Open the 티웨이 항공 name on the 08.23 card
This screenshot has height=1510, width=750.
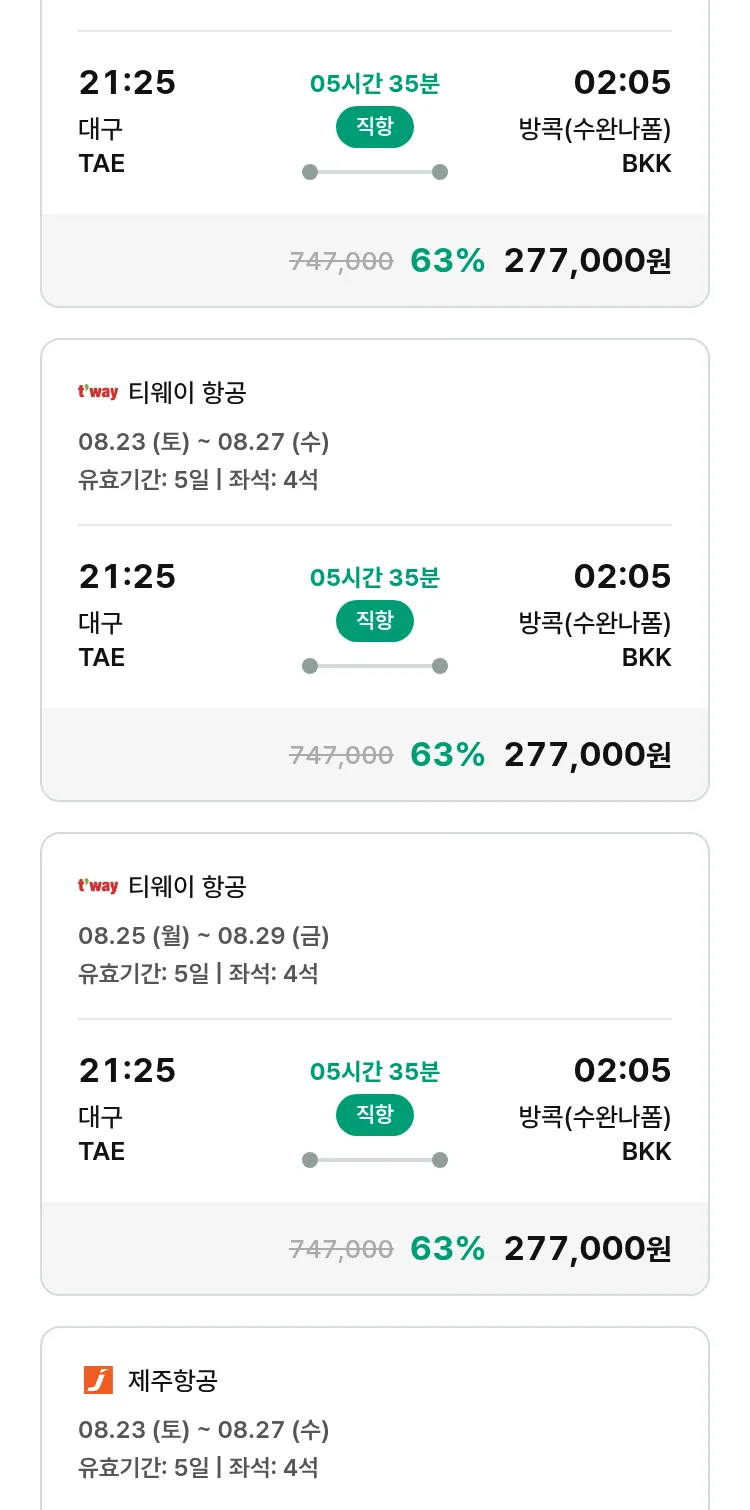[187, 393]
